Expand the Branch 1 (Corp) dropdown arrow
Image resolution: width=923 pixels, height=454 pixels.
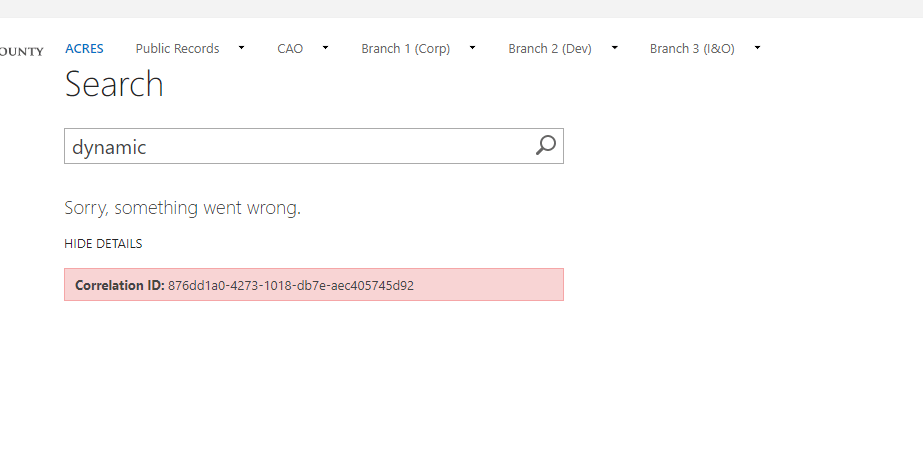(x=472, y=48)
